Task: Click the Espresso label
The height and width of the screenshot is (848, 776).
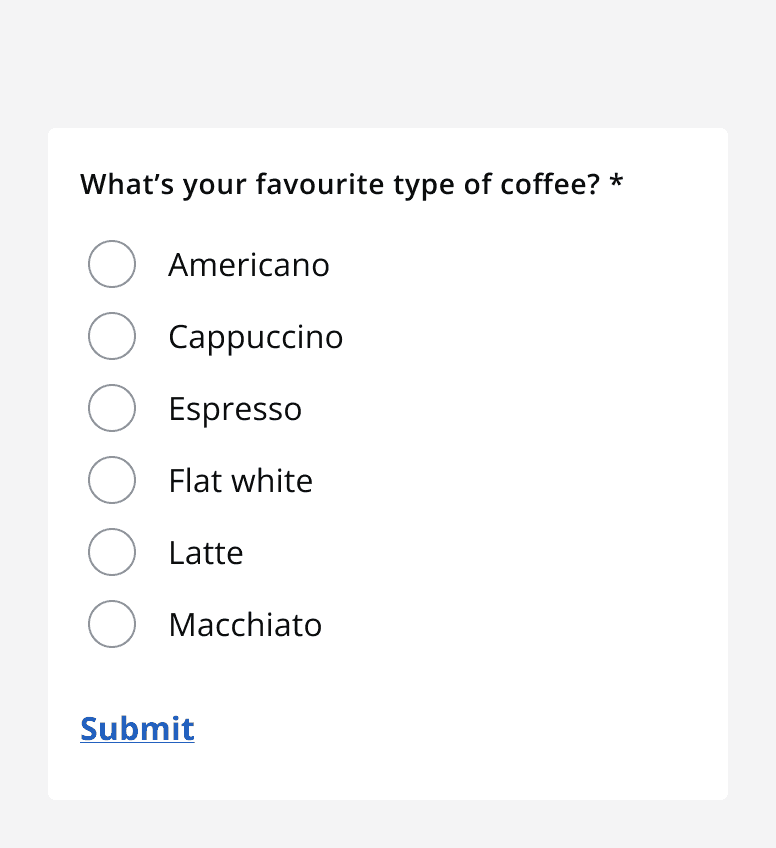Action: (235, 408)
